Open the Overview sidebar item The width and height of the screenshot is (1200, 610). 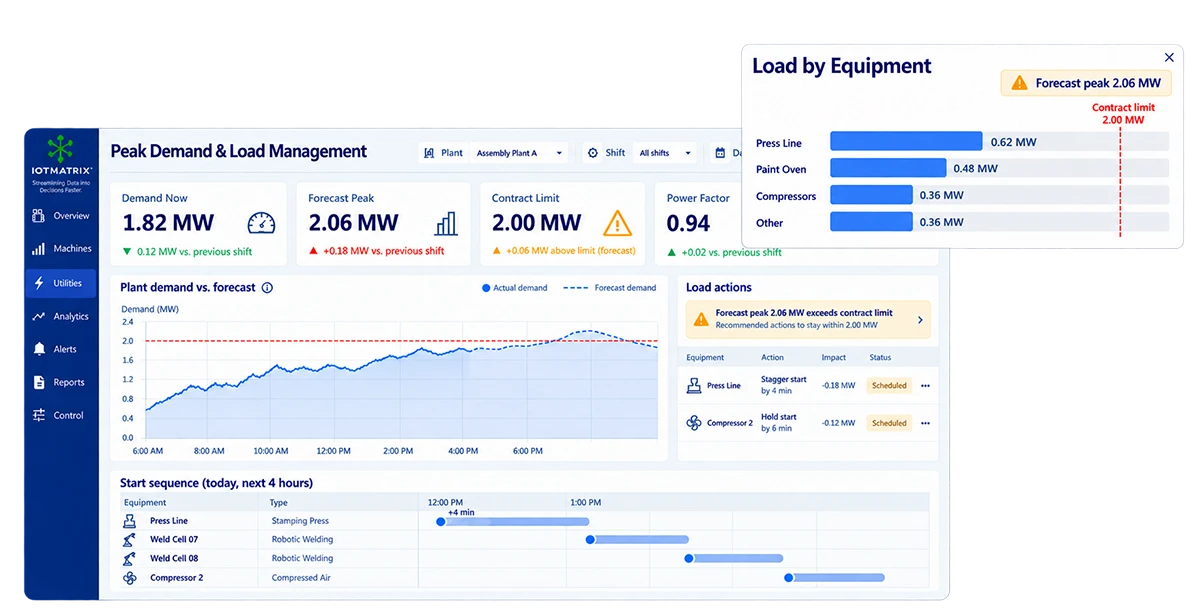tap(61, 216)
